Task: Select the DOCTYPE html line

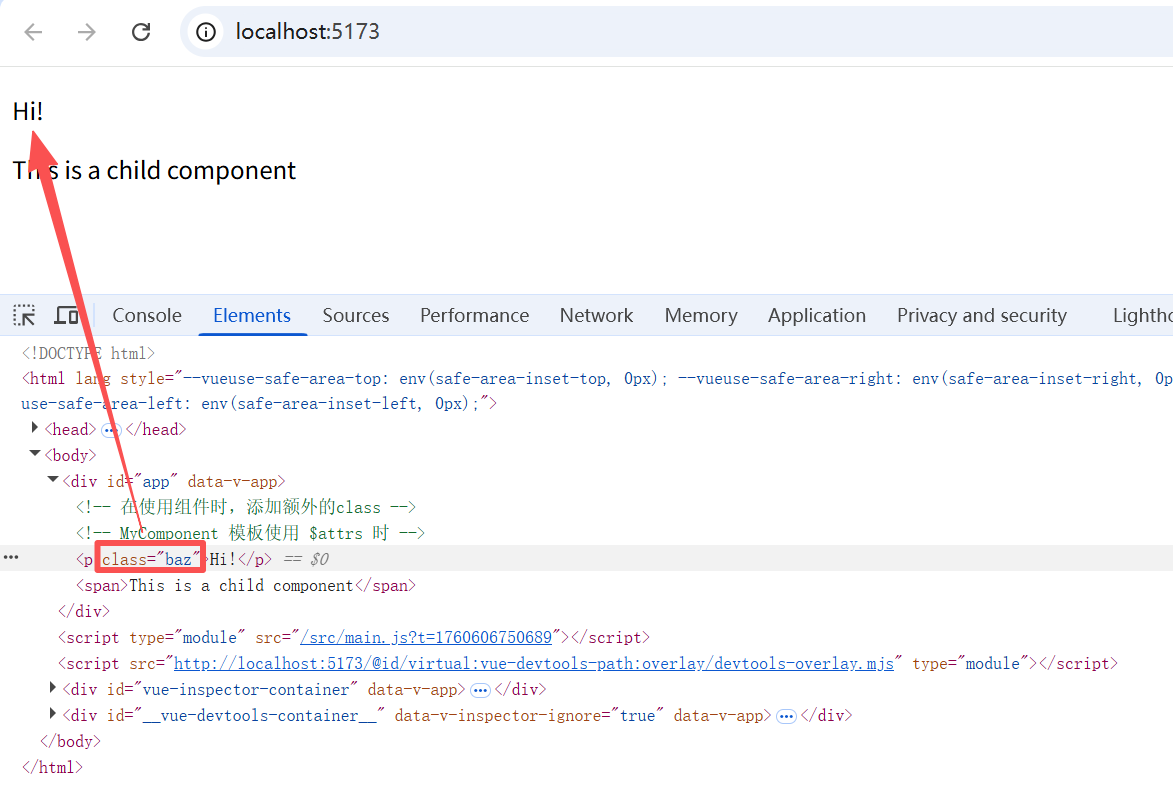Action: click(x=88, y=353)
